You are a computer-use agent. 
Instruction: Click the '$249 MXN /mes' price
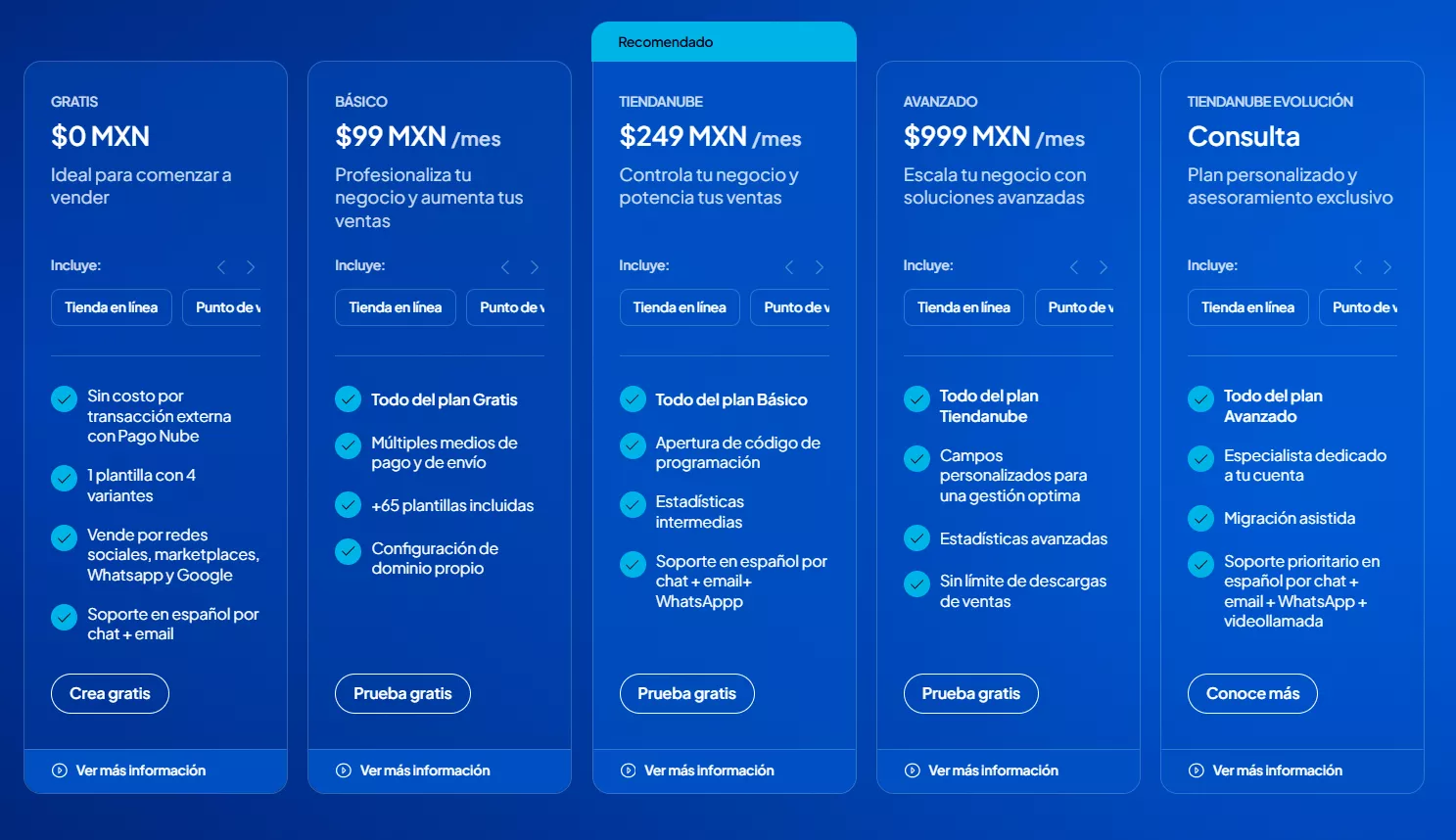[x=711, y=136]
